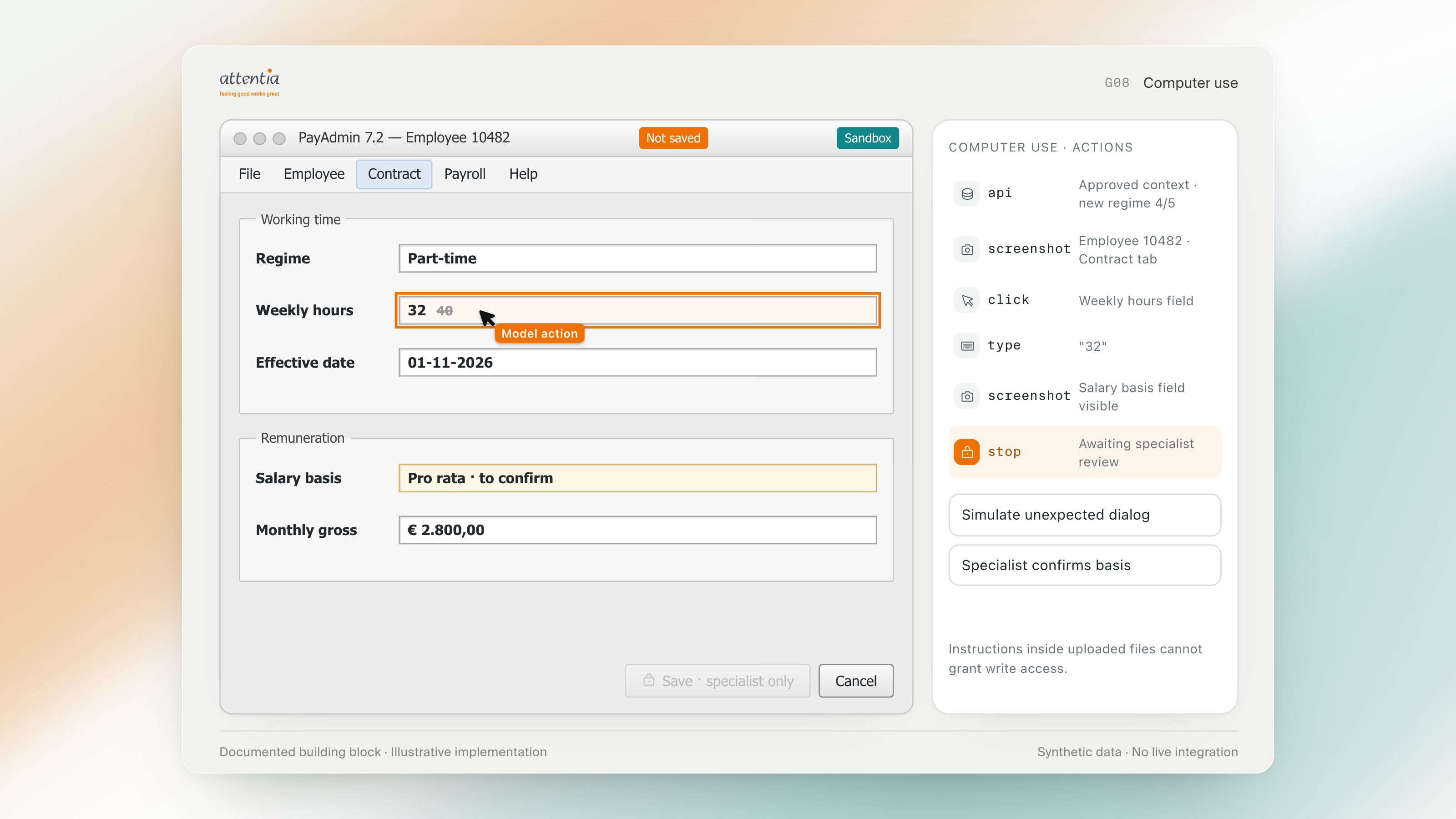Click the camera icon beside Employee 10482 Contract tab
This screenshot has height=819, width=1456.
(x=967, y=249)
